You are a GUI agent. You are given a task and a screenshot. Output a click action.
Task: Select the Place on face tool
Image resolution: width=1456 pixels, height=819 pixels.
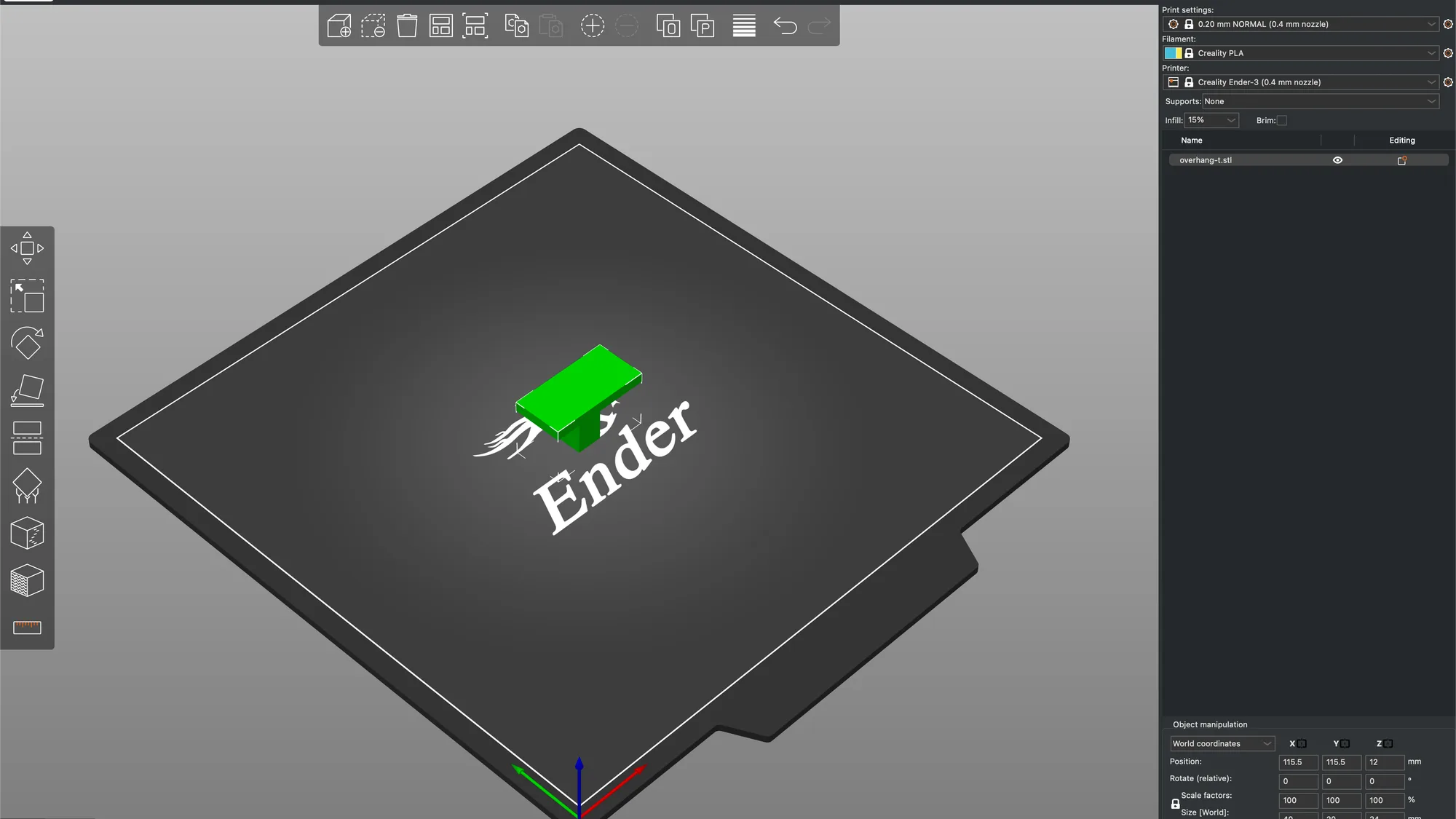(x=27, y=391)
